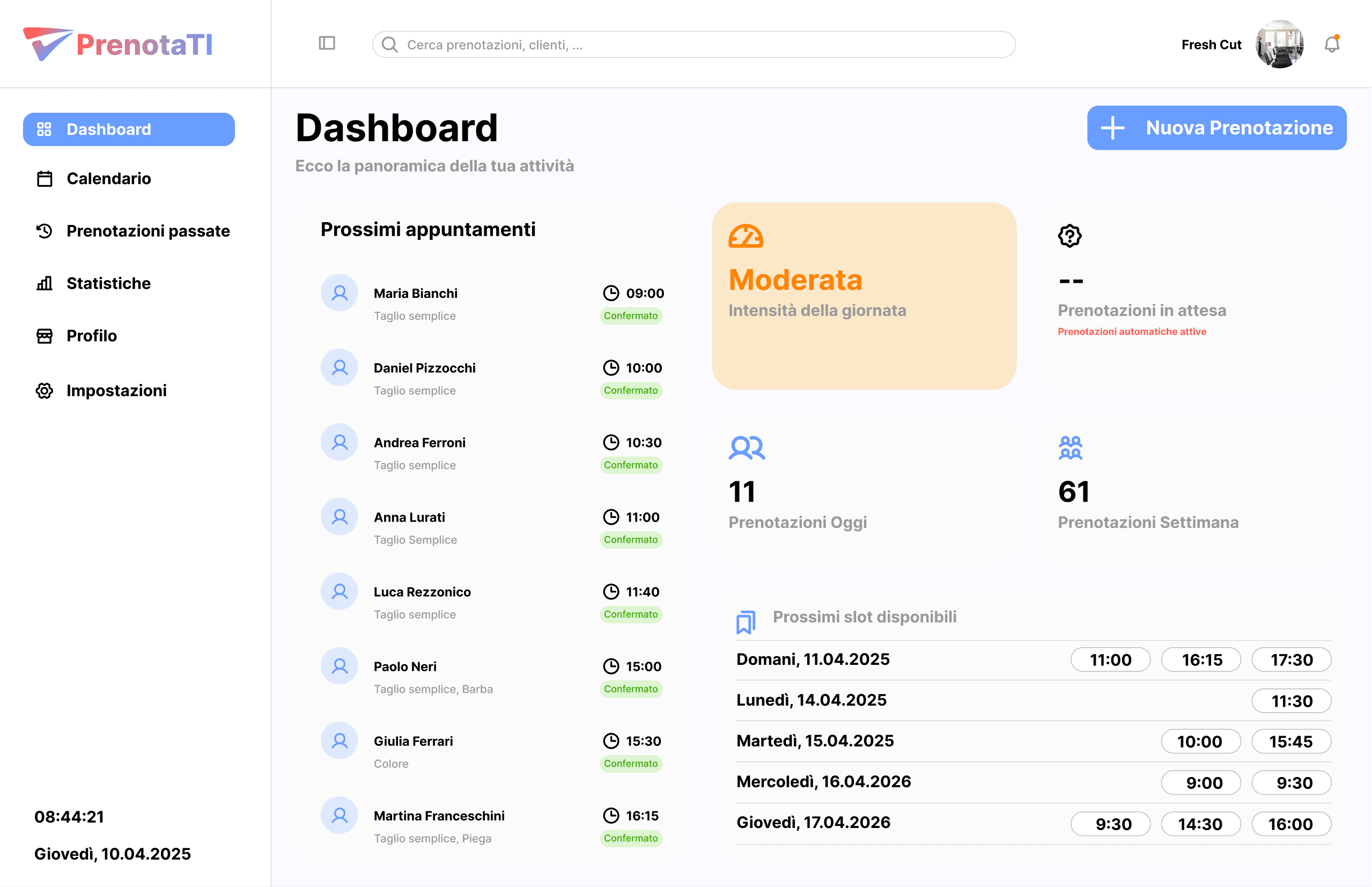Viewport: 1372px width, 887px height.
Task: Collapse the sidebar with the panel icon
Action: [x=327, y=43]
